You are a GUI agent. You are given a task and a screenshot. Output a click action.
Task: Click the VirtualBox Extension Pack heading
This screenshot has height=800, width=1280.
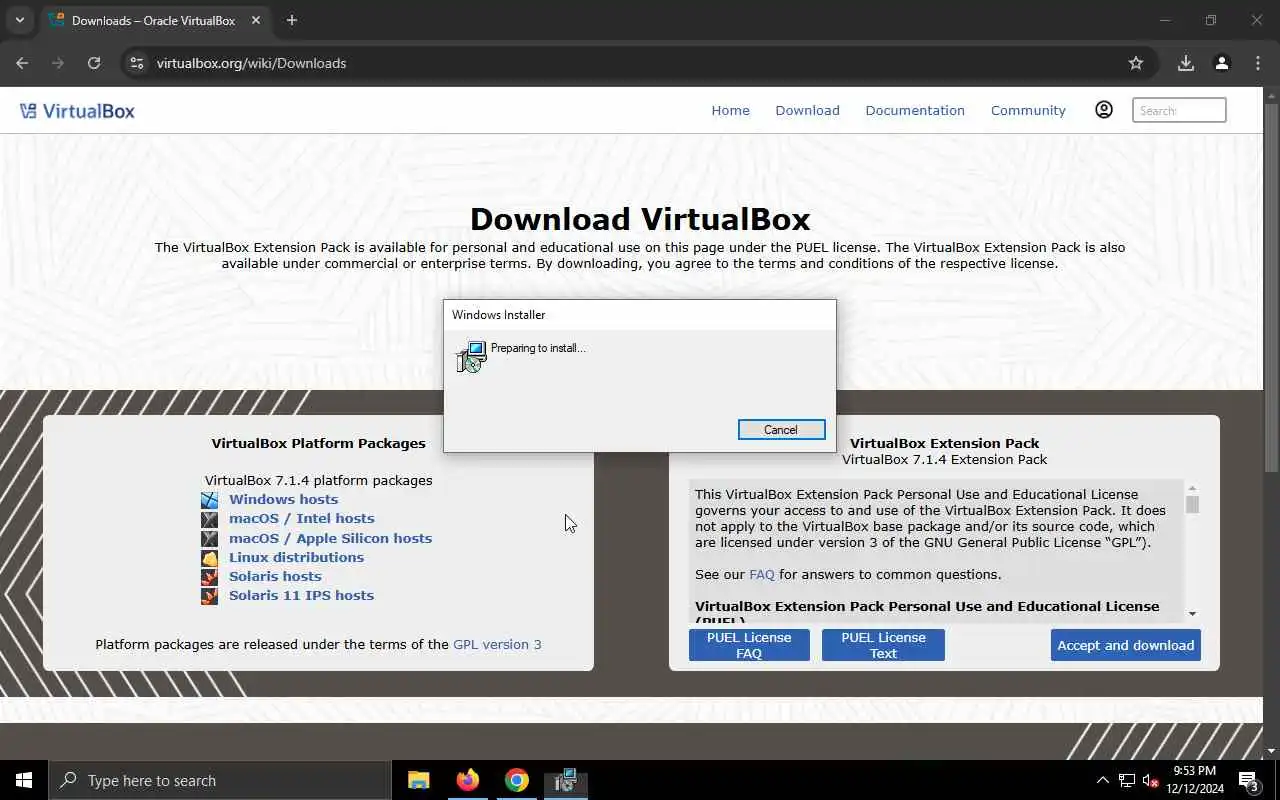944,444
